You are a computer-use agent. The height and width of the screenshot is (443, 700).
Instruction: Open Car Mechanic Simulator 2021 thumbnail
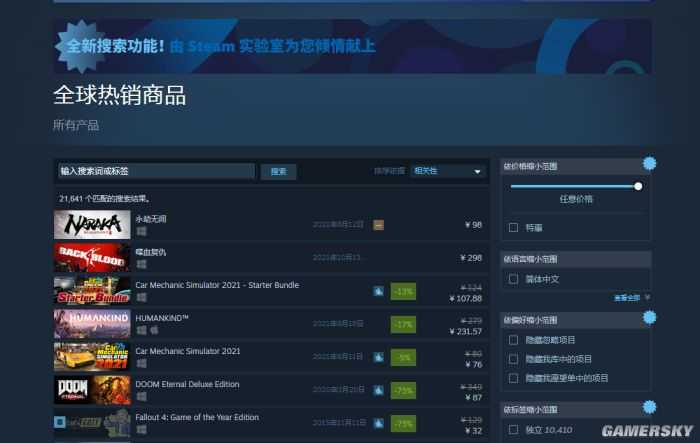pos(92,357)
